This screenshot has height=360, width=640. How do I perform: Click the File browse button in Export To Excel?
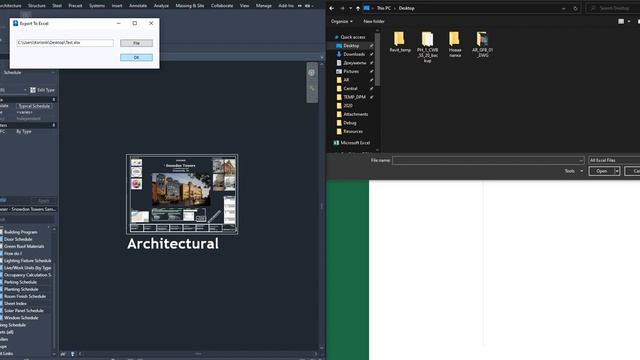pos(136,43)
